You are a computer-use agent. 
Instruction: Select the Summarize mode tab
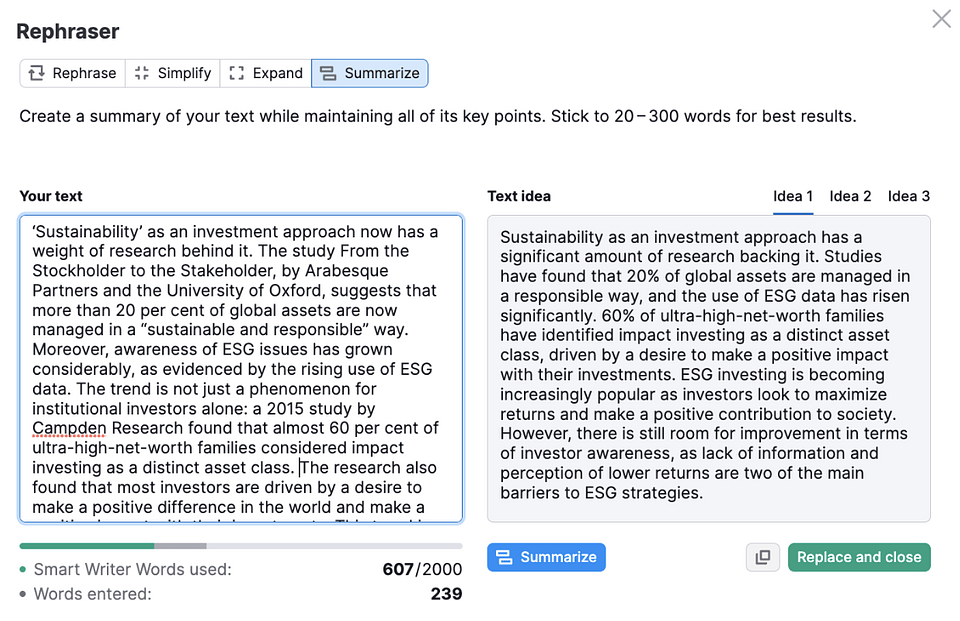pyautogui.click(x=370, y=73)
